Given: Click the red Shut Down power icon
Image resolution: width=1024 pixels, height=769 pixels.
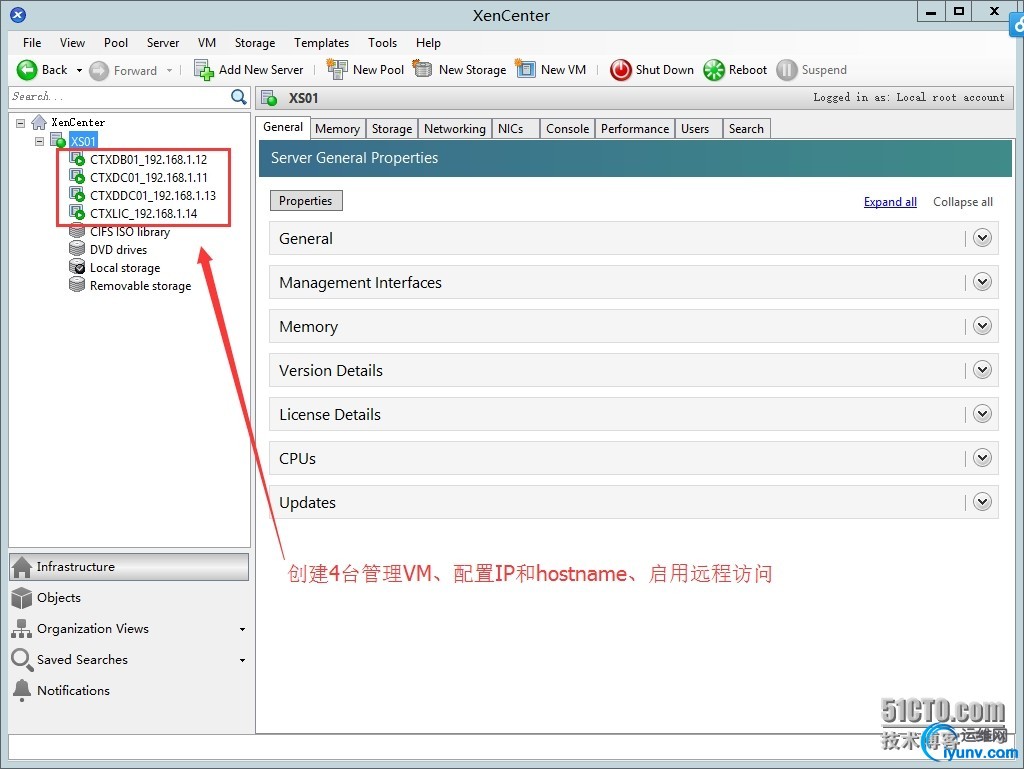Looking at the screenshot, I should [x=620, y=70].
